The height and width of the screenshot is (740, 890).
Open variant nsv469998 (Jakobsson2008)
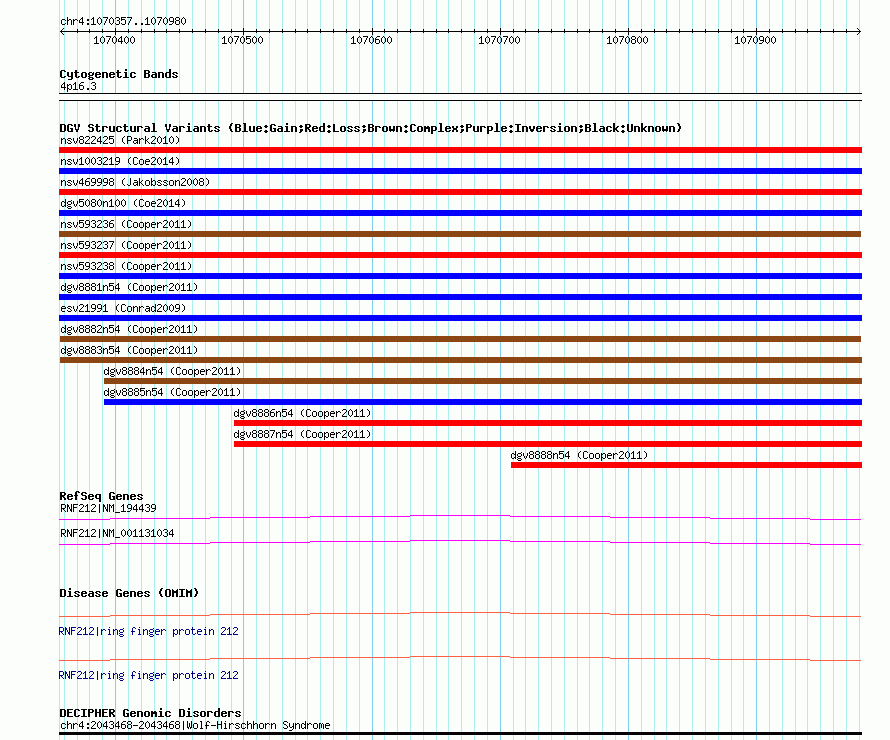click(135, 182)
